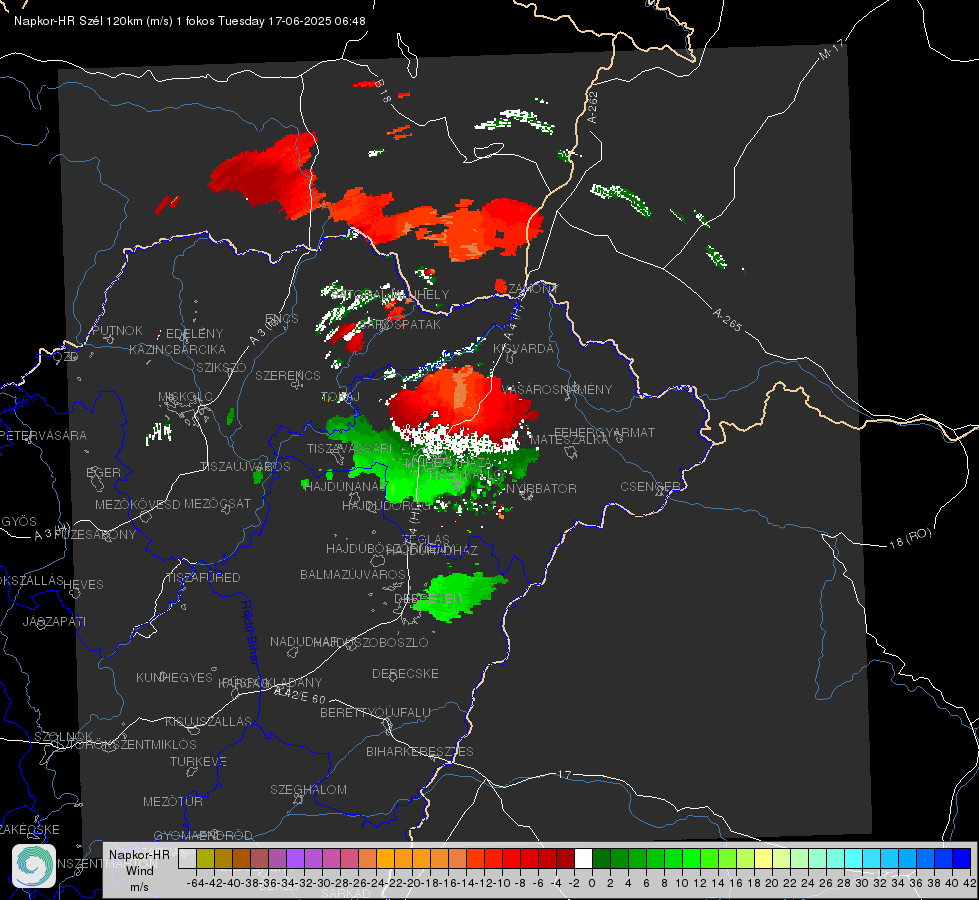979x900 pixels.
Task: Click the KISVÁRDA city label
Action: pos(523,349)
